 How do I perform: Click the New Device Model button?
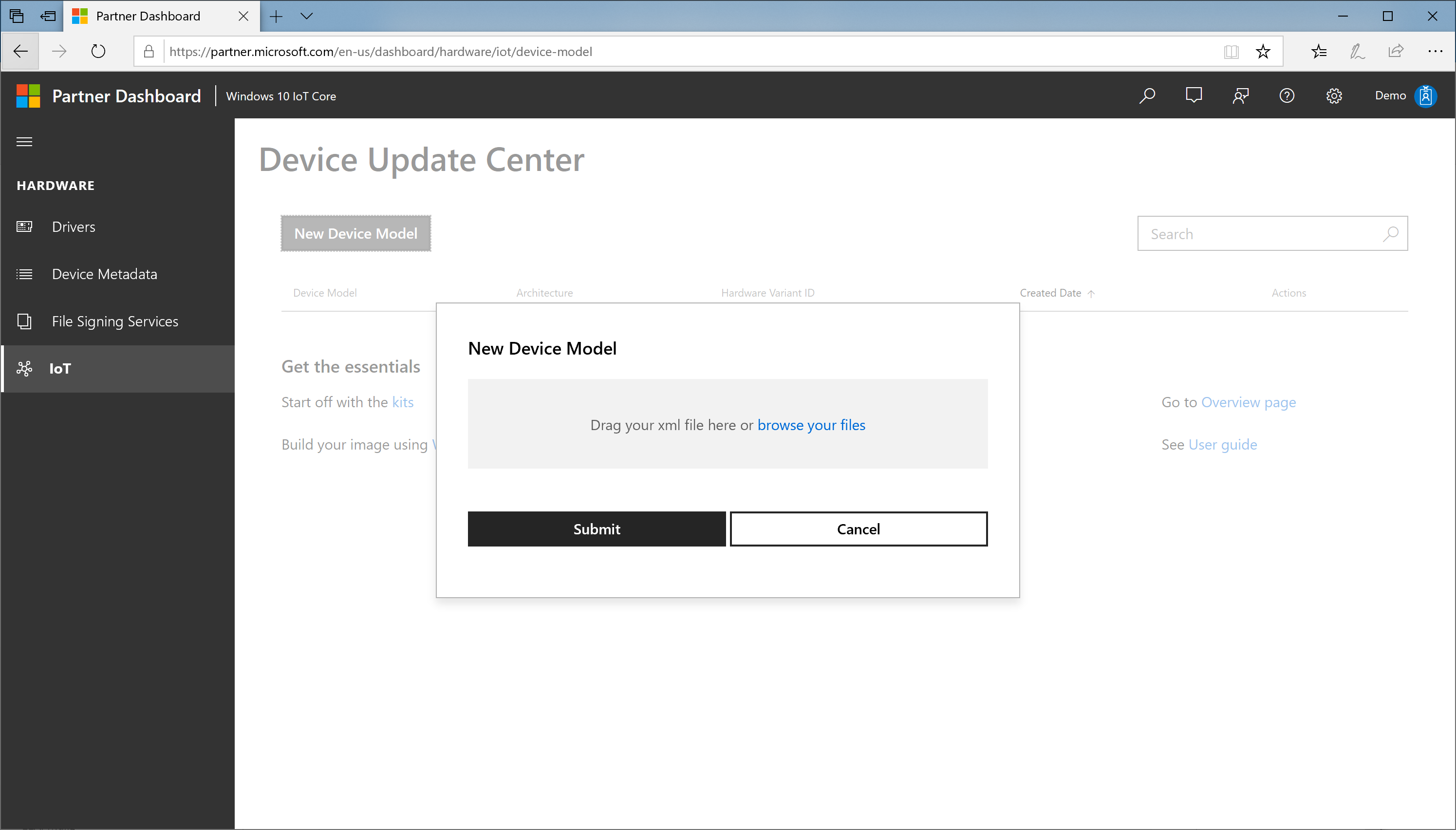356,233
